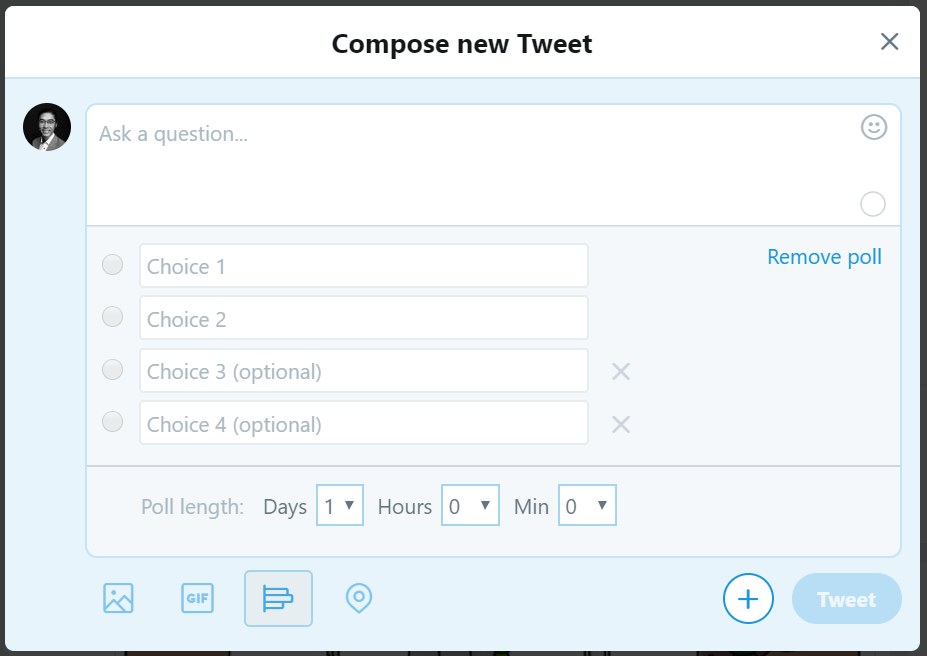Viewport: 927px width, 656px height.
Task: Click the Ask a question text area
Action: point(470,160)
